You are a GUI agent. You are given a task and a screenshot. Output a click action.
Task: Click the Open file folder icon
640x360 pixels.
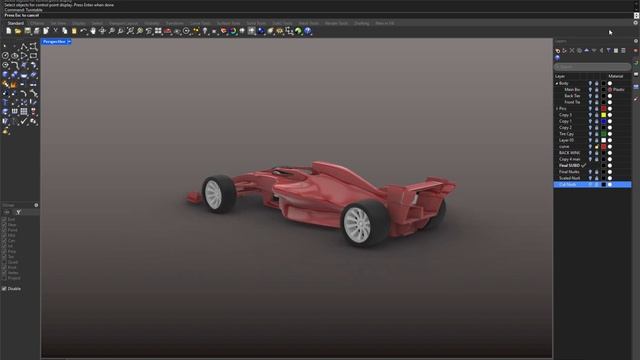pos(18,31)
